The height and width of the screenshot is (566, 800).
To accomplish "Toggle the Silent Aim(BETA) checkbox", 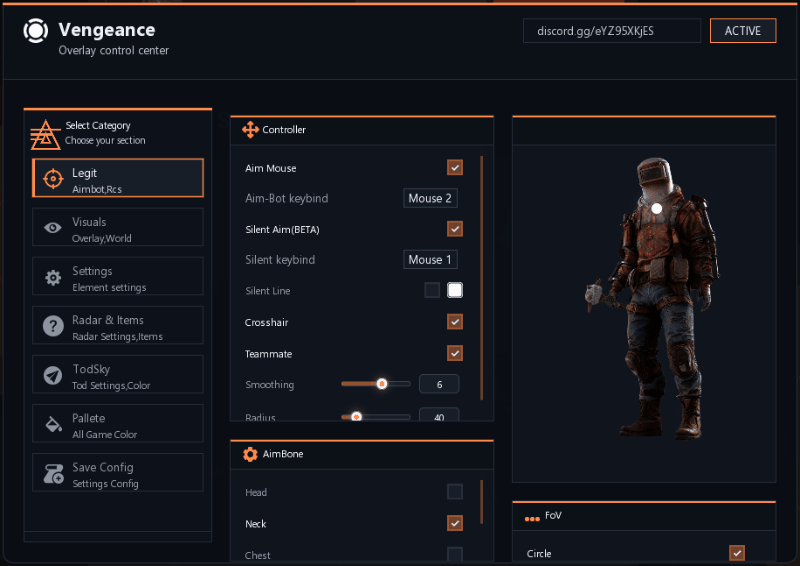I will [x=455, y=229].
